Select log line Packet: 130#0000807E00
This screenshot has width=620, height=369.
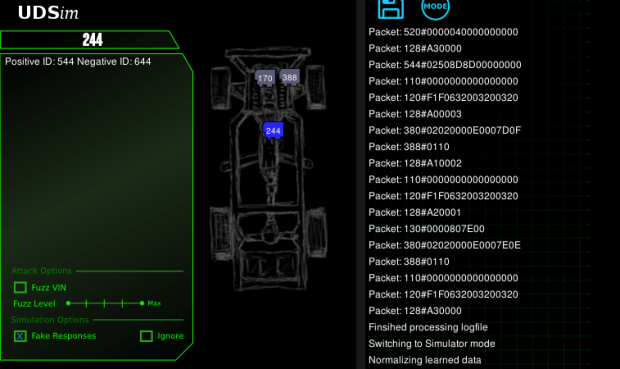pyautogui.click(x=426, y=229)
